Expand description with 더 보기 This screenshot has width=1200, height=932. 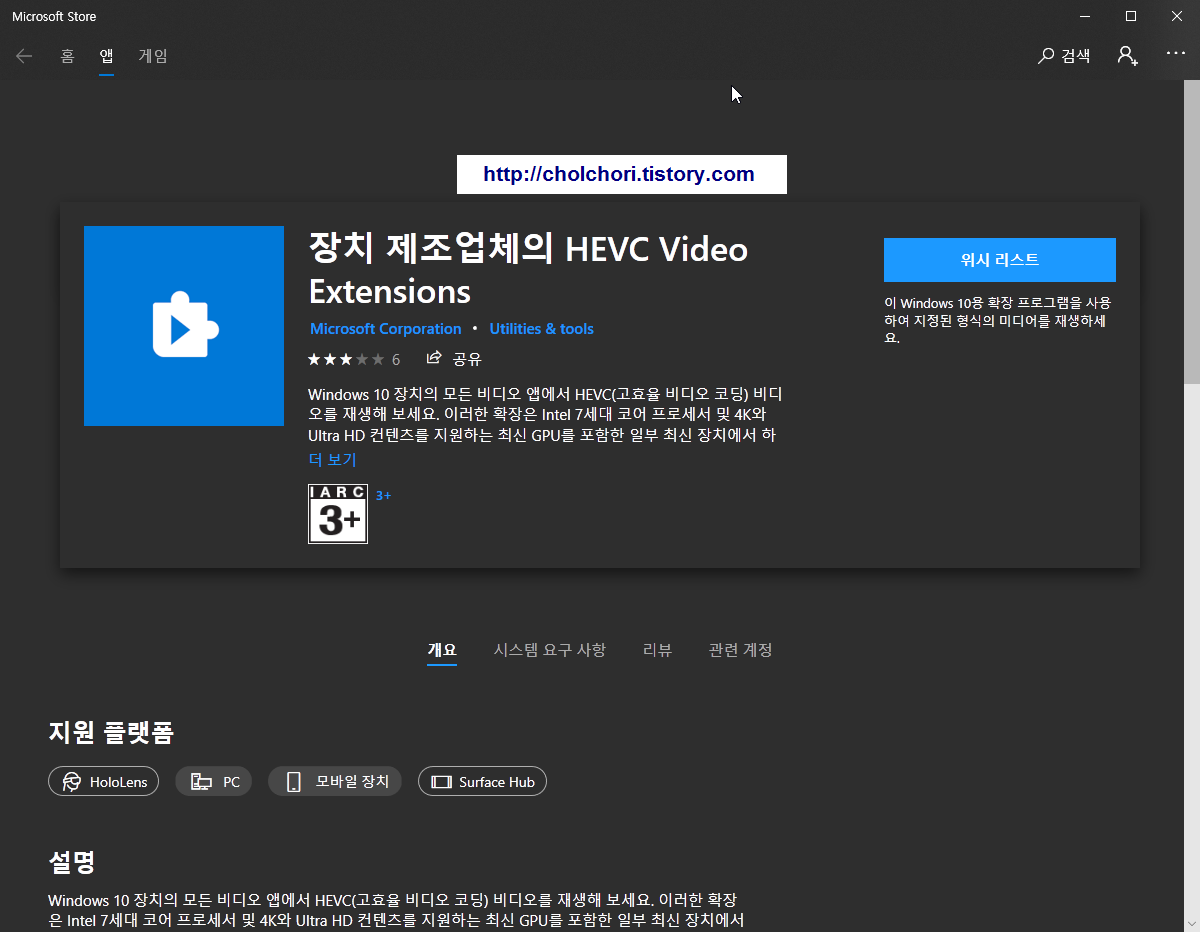coord(332,460)
